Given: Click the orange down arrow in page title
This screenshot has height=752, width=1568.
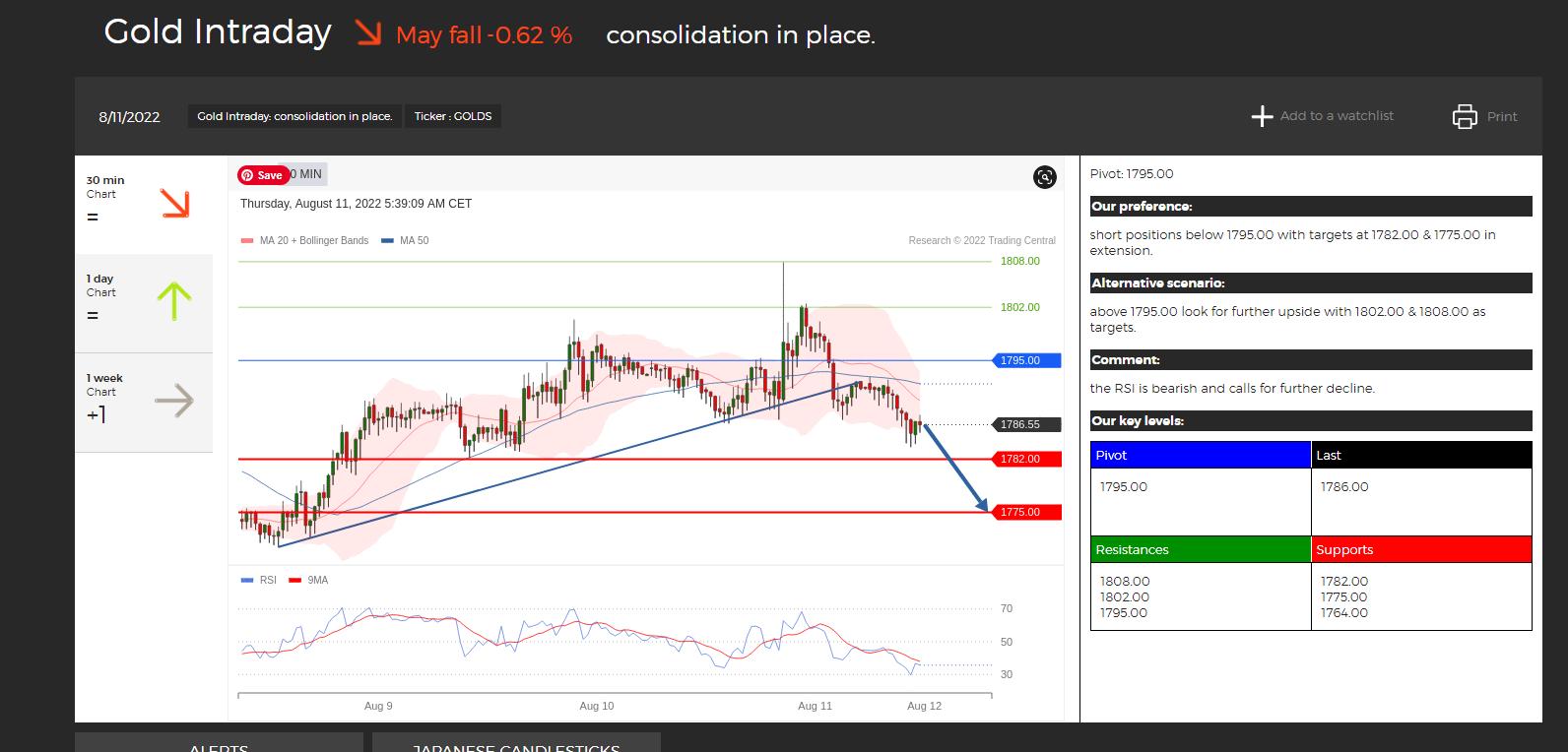Looking at the screenshot, I should pos(368,33).
